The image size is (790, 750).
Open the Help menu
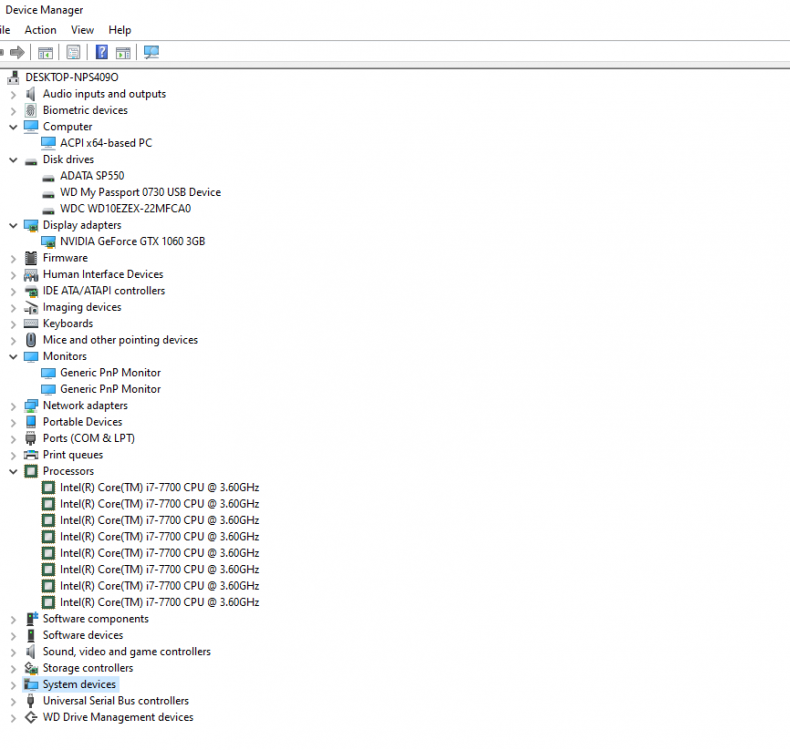(x=119, y=30)
